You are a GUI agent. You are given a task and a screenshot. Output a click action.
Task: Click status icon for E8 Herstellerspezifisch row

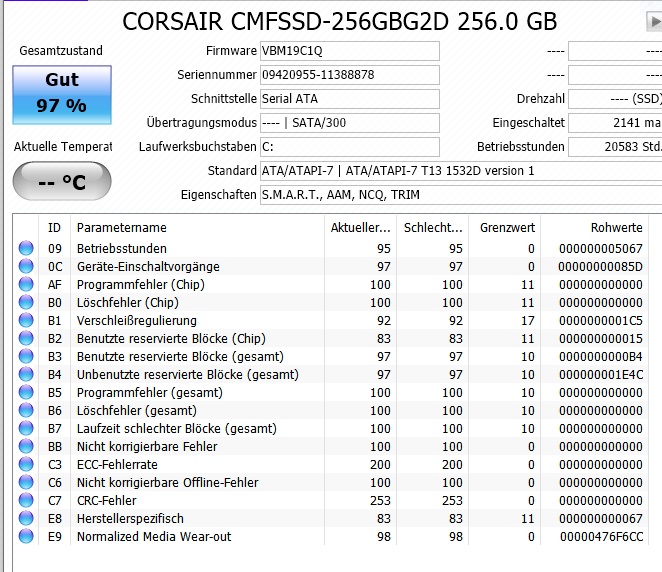pos(26,518)
